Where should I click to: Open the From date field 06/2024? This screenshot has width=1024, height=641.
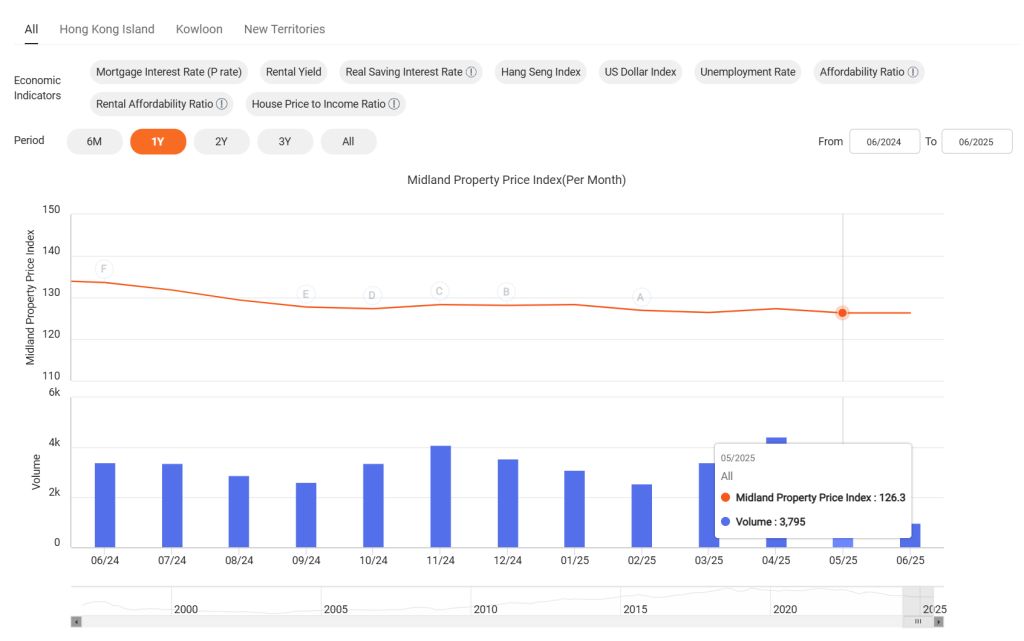click(884, 142)
